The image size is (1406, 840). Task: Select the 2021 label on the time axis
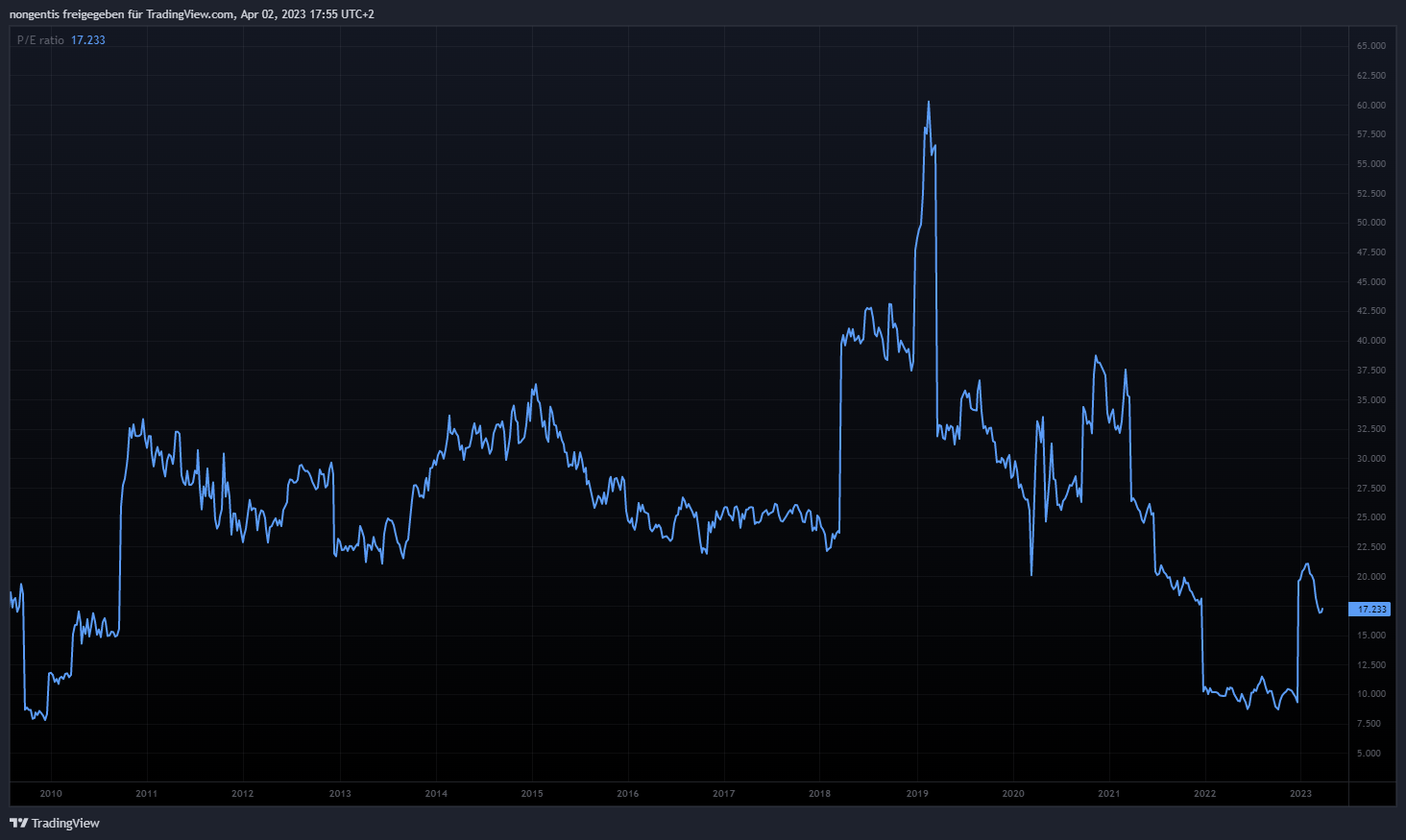pos(1109,793)
